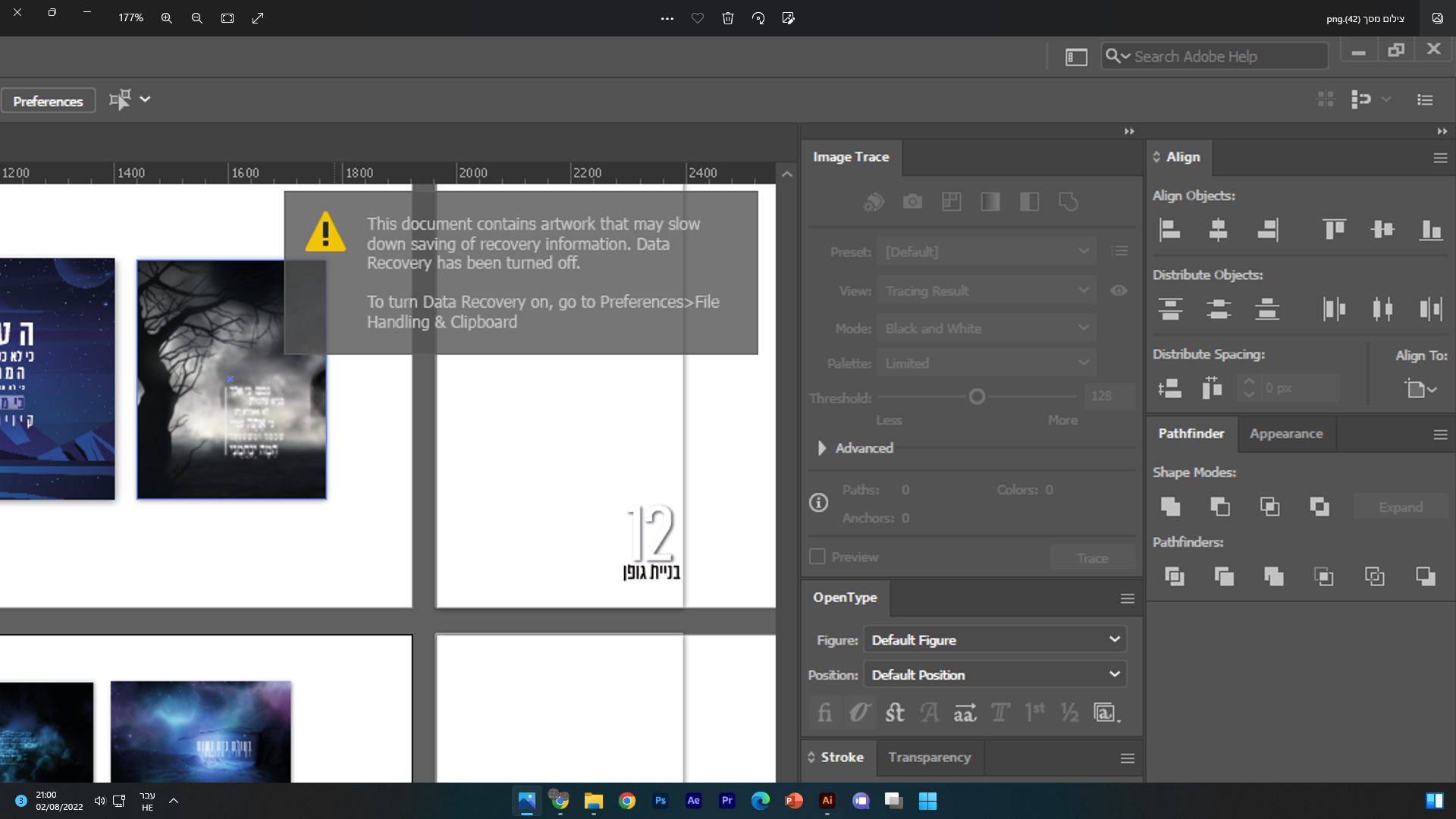Open Illustrator from the Windows taskbar
The image size is (1456, 819).
coord(827,801)
